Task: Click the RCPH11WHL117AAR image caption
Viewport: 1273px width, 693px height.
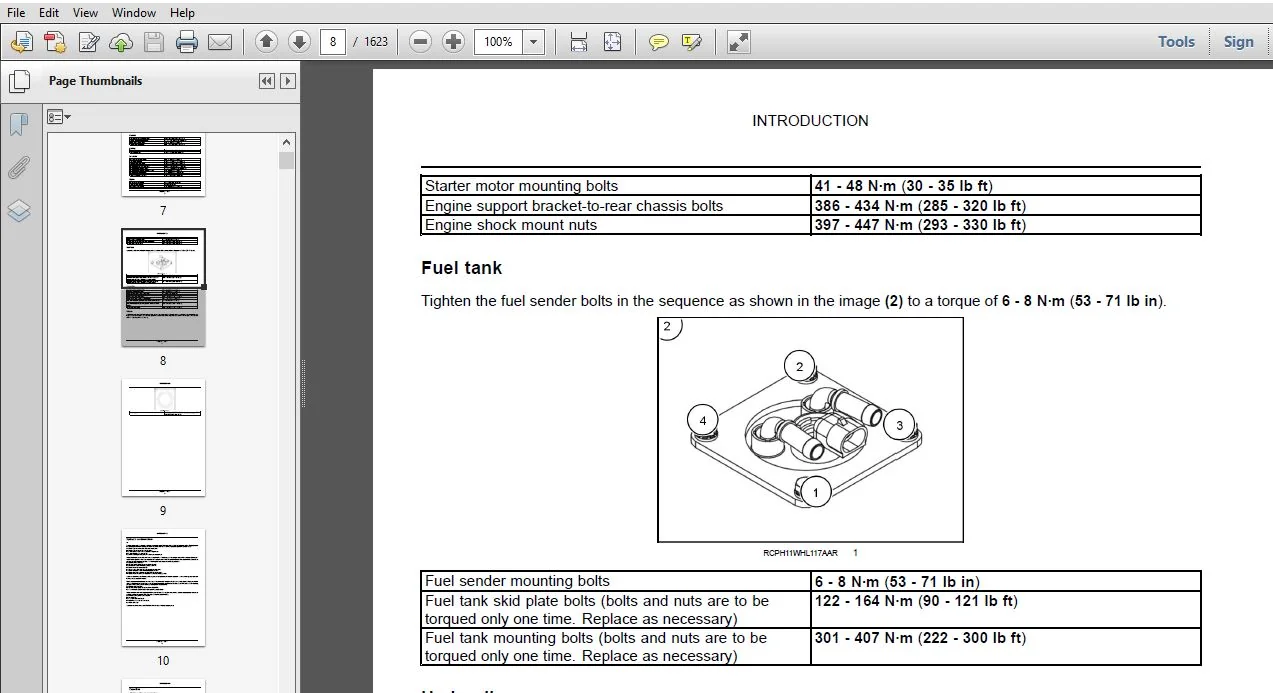Action: point(800,552)
